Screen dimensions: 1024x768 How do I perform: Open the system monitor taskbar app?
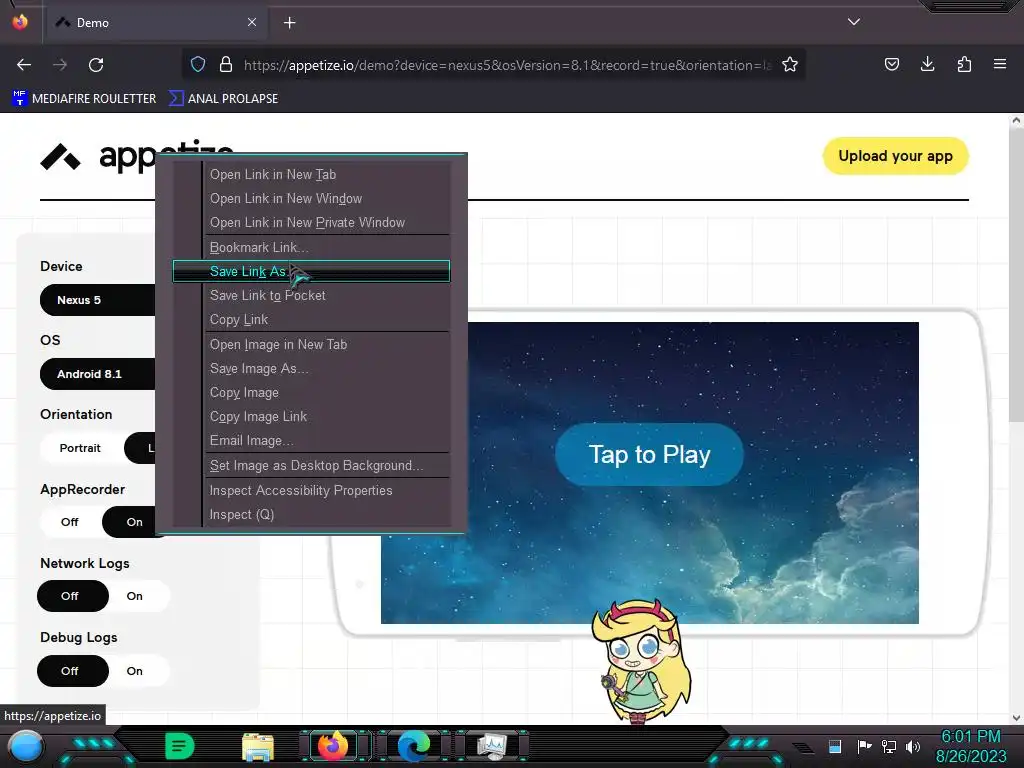coord(491,746)
